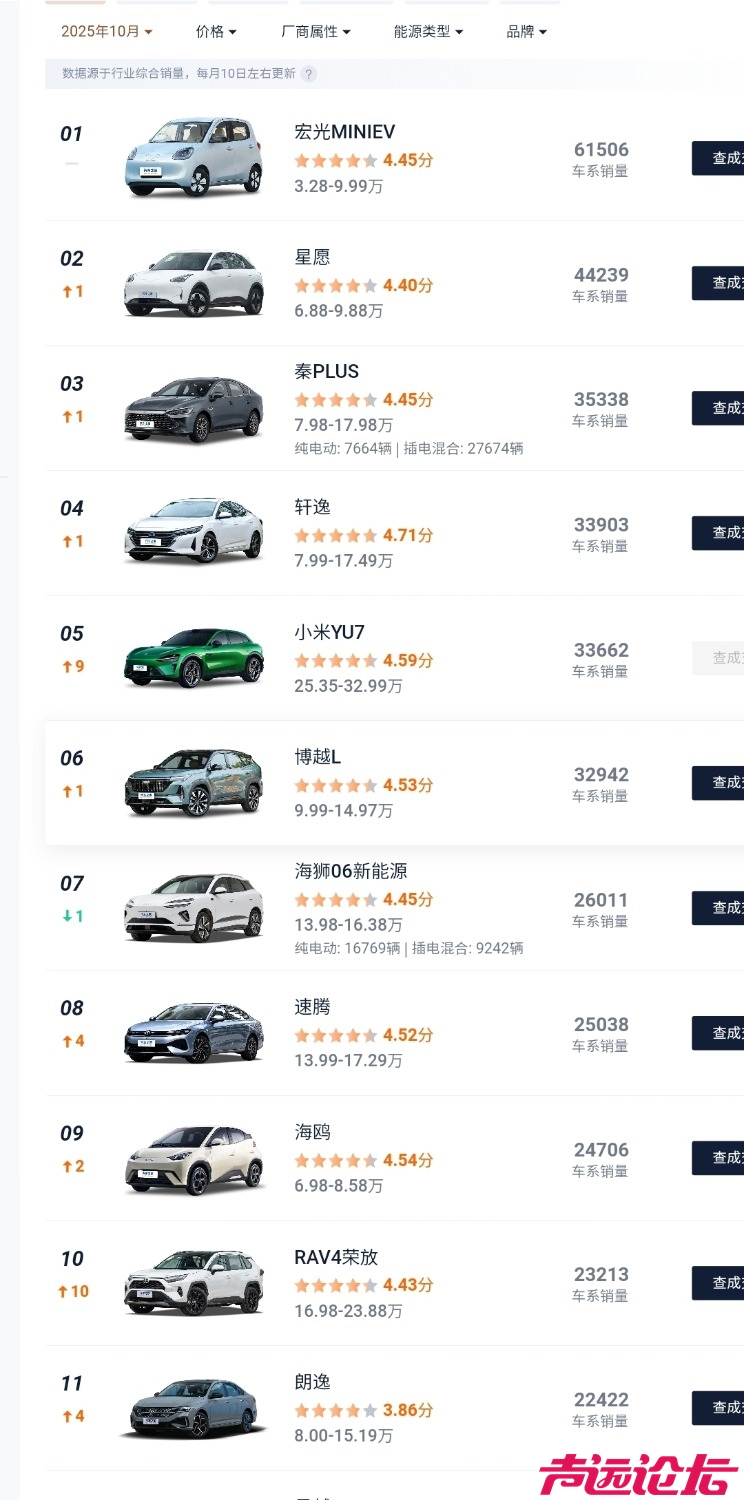Open the 博越L model link
Image resolution: width=744 pixels, height=1500 pixels.
tap(317, 757)
